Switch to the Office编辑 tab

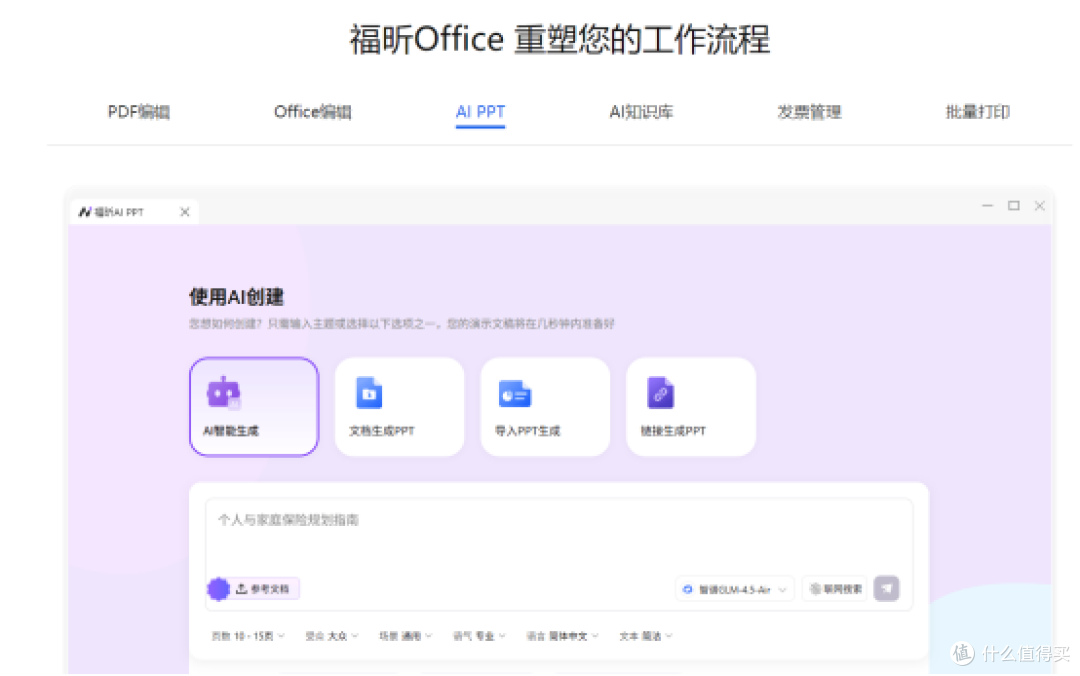click(x=313, y=112)
